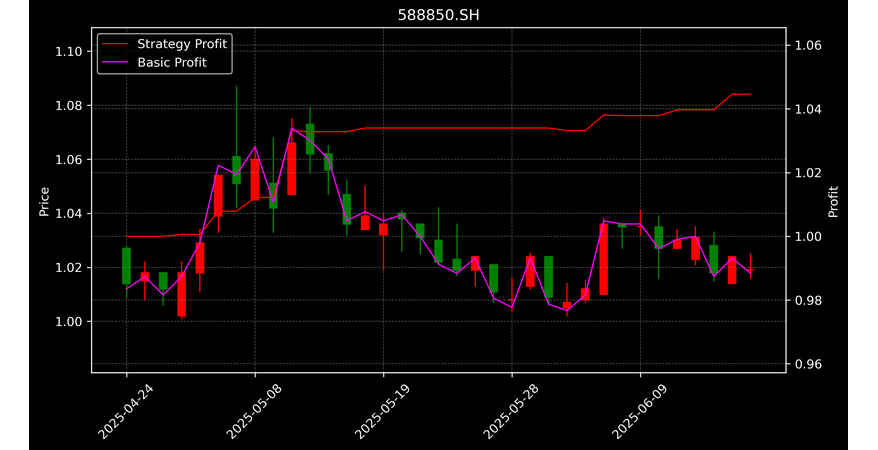
Task: Click the 1.02 price tick label on left axis
Action: point(69,268)
